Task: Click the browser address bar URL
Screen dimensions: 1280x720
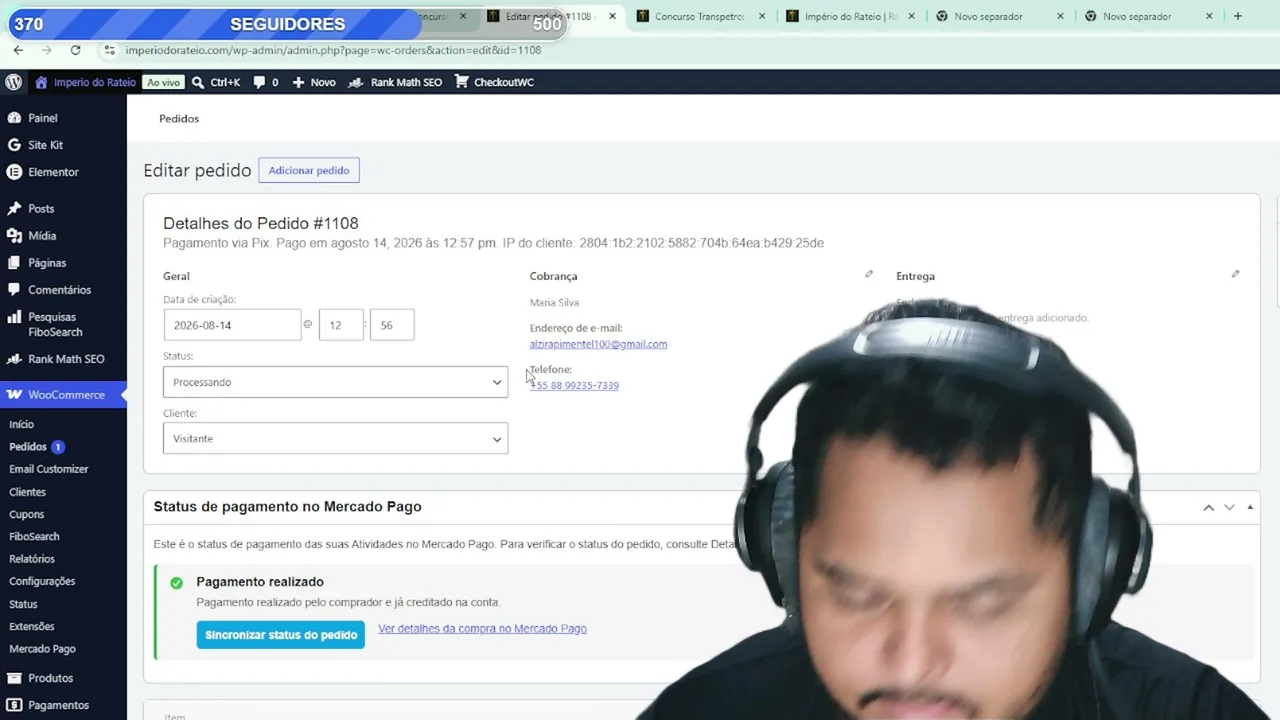Action: (x=333, y=50)
